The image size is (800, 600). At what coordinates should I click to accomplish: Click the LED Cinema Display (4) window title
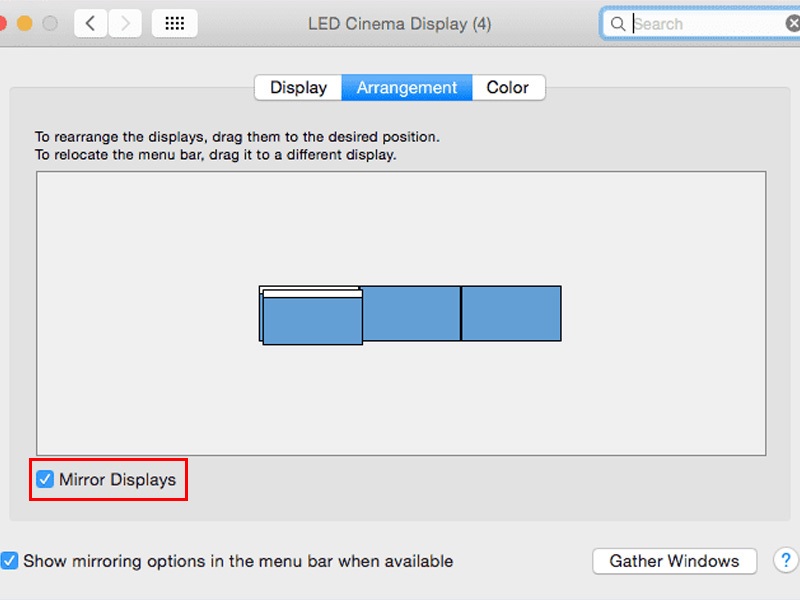coord(399,23)
